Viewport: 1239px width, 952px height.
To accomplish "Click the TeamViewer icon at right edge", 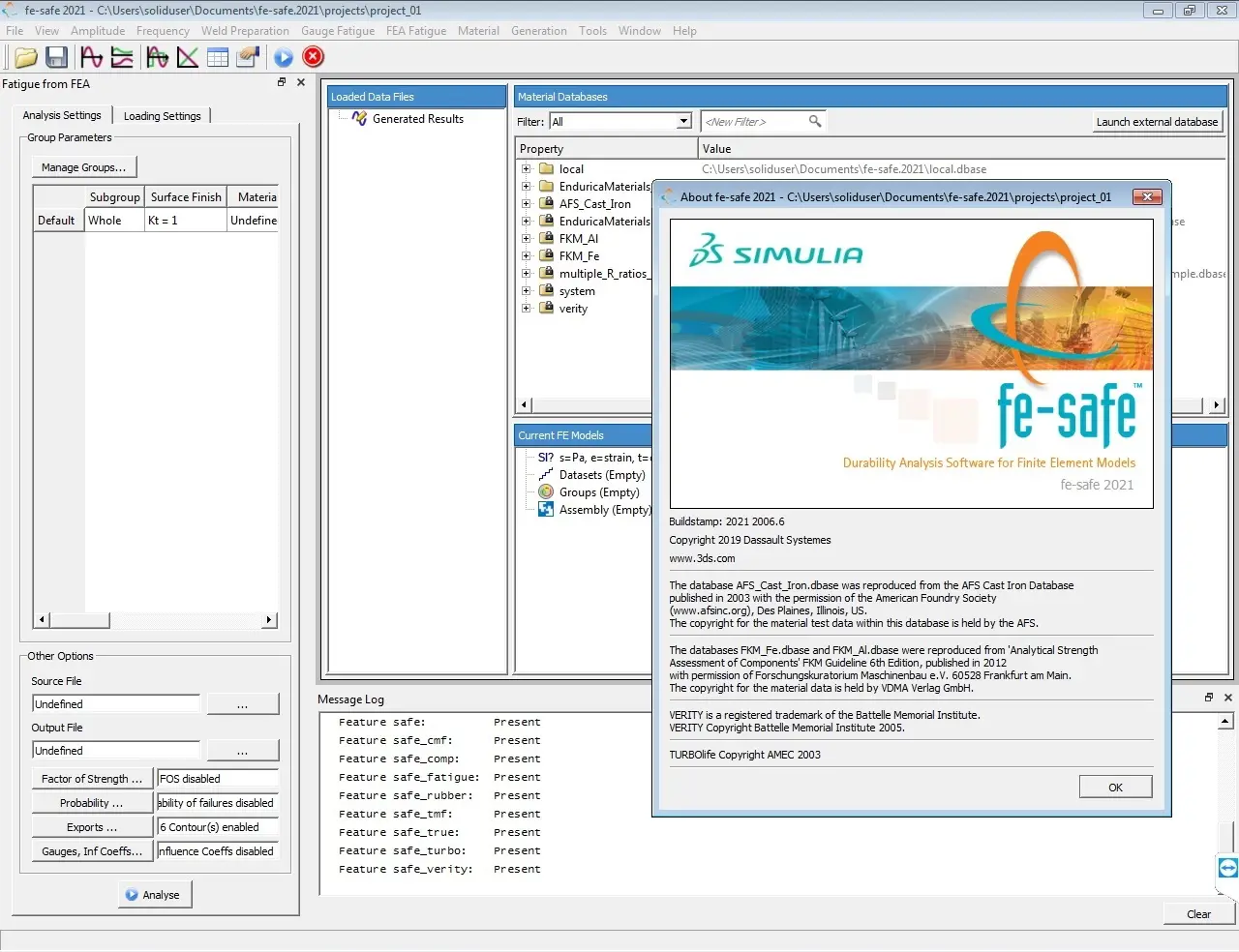I will pyautogui.click(x=1227, y=868).
